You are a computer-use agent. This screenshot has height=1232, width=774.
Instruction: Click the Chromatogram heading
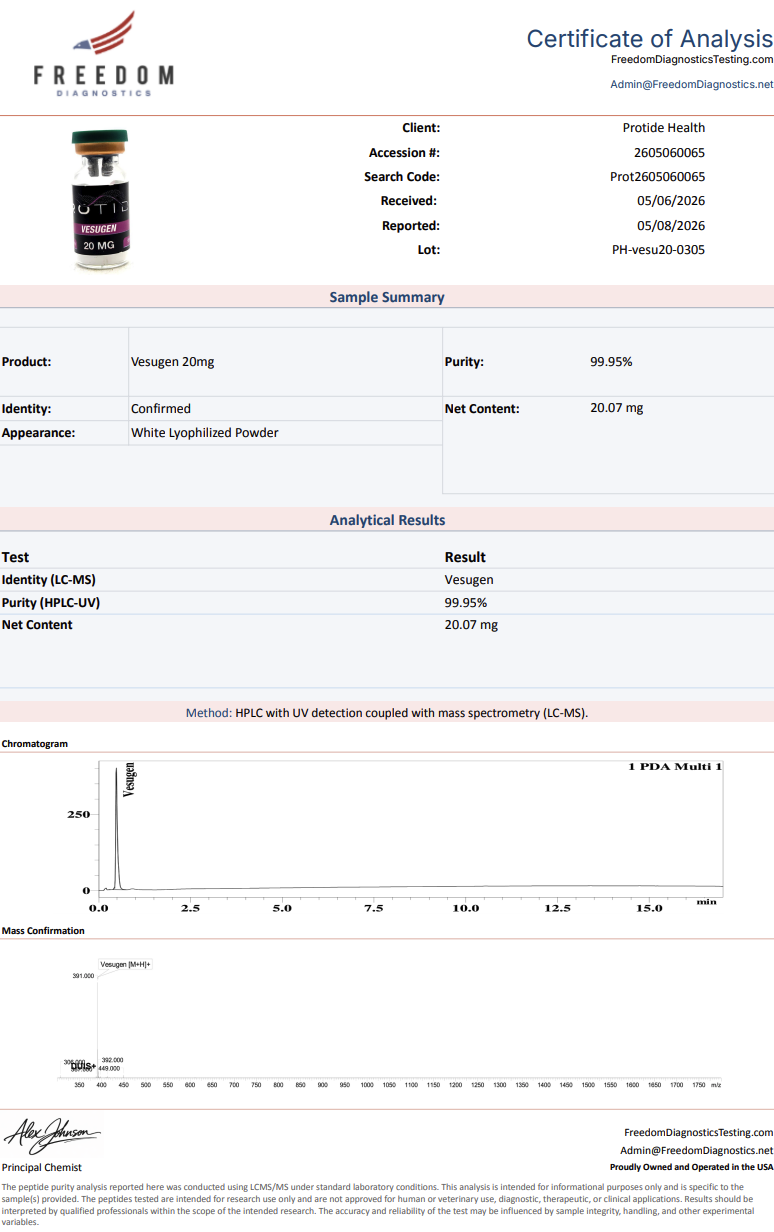click(x=35, y=744)
